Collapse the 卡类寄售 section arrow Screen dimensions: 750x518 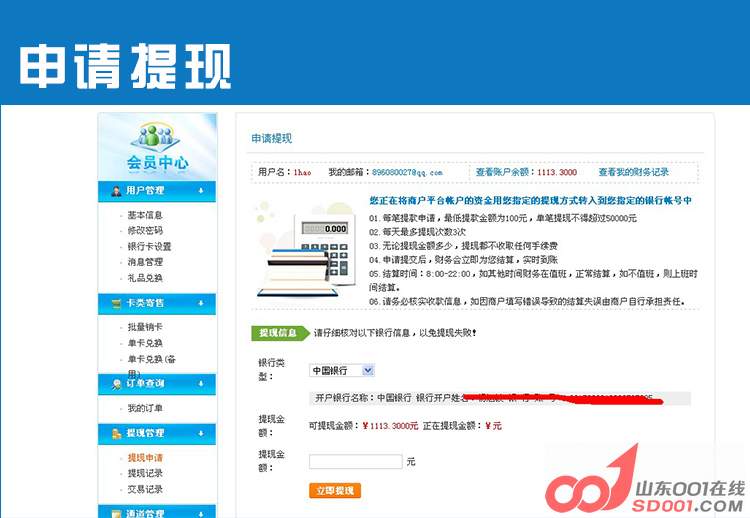coord(201,303)
